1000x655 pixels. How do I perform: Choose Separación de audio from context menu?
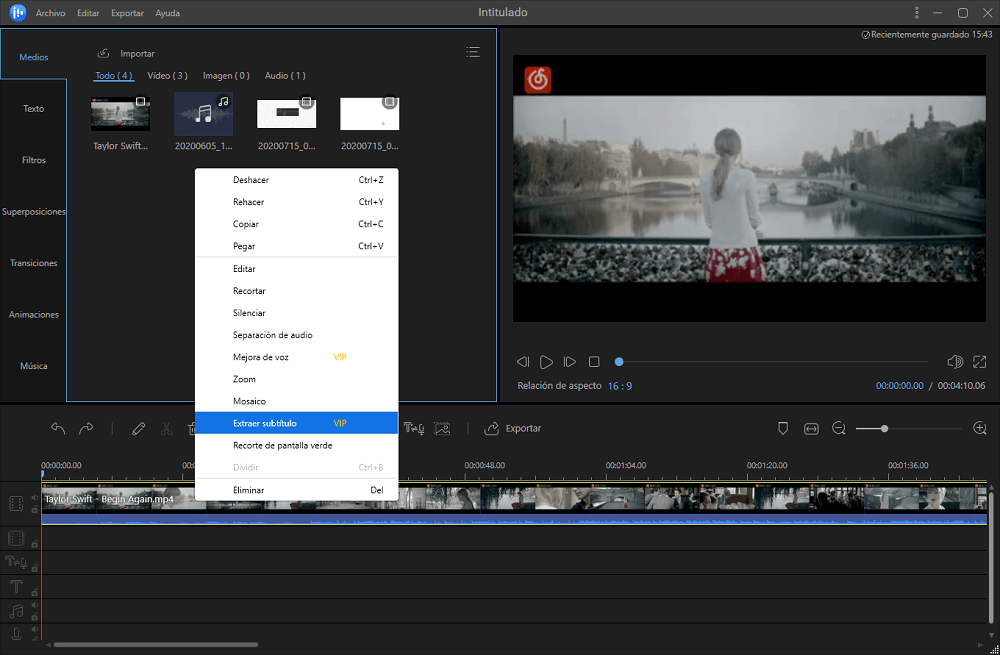[297, 335]
